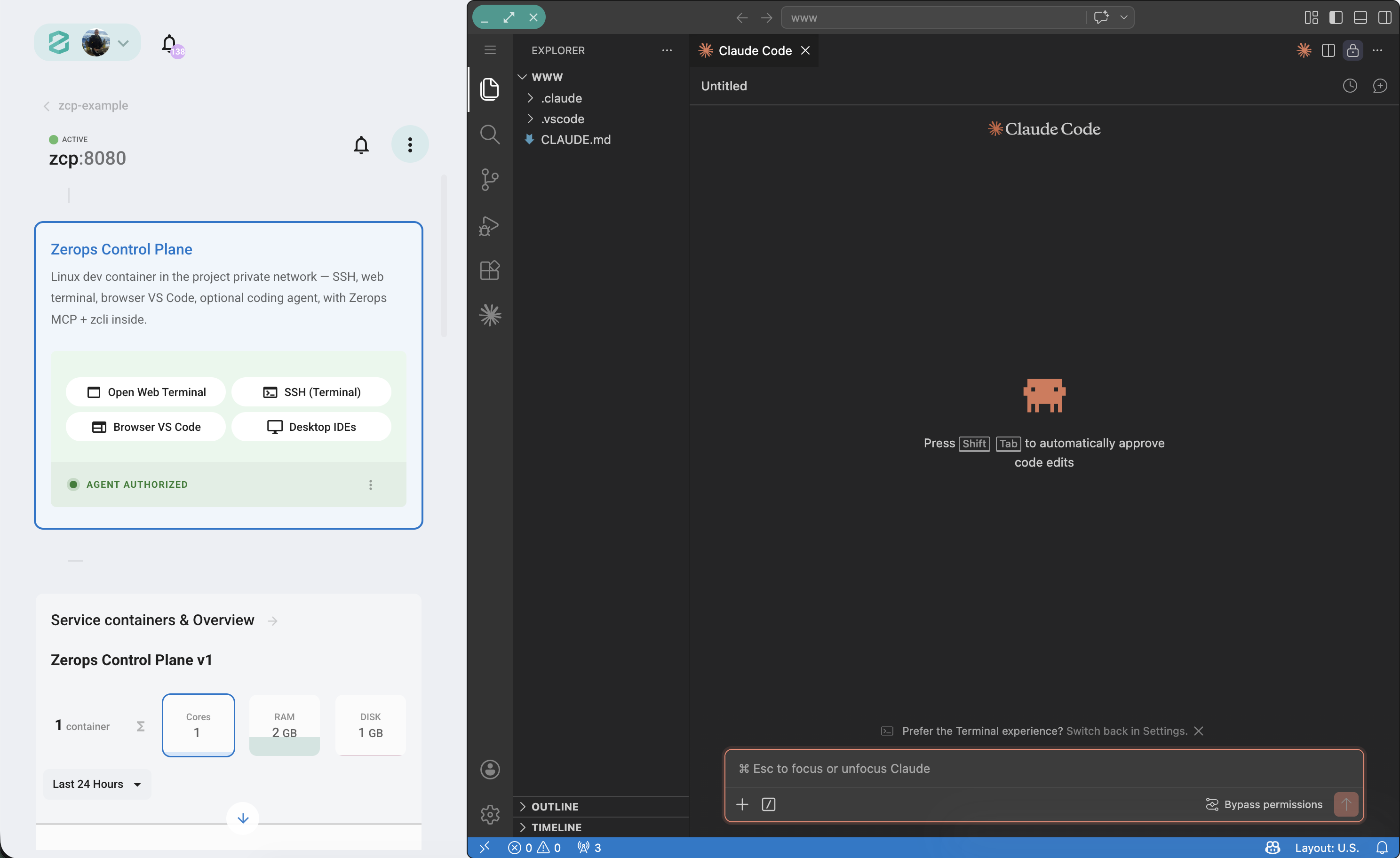The width and height of the screenshot is (1400, 858).
Task: Add attachment with plus icon in prompt
Action: [742, 804]
